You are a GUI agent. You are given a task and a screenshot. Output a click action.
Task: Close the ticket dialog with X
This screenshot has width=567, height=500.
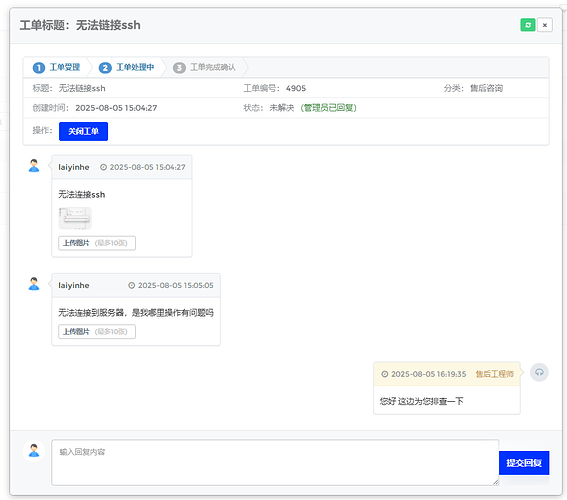545,25
